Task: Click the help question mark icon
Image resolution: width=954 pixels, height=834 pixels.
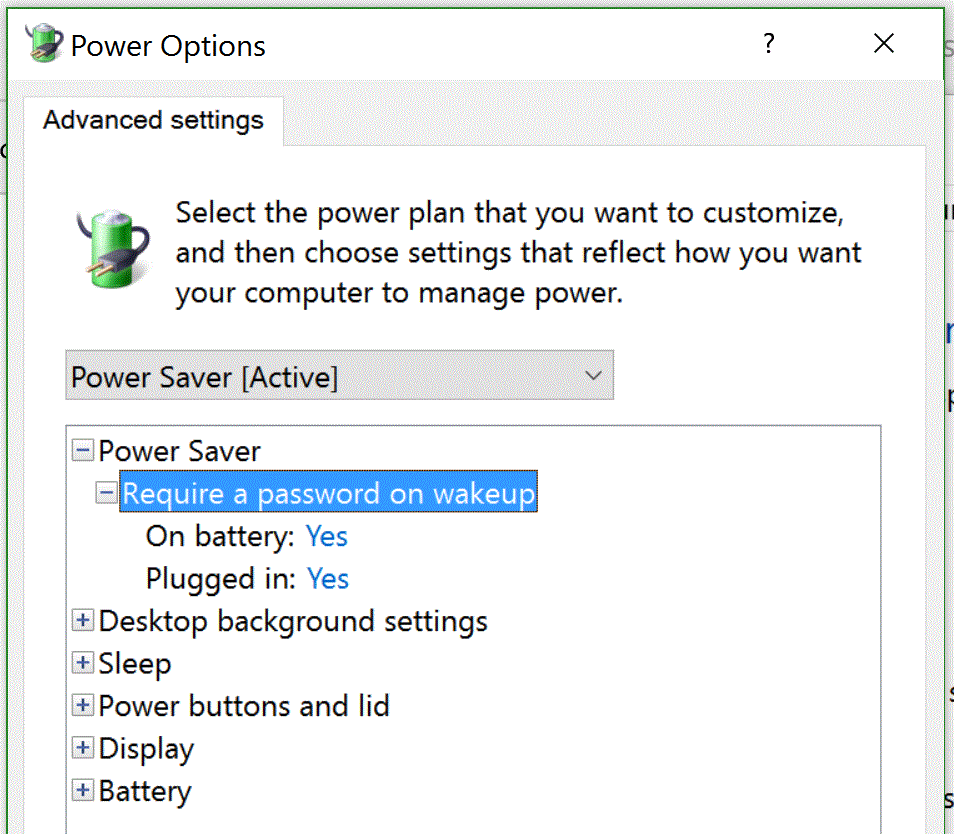Action: (x=768, y=43)
